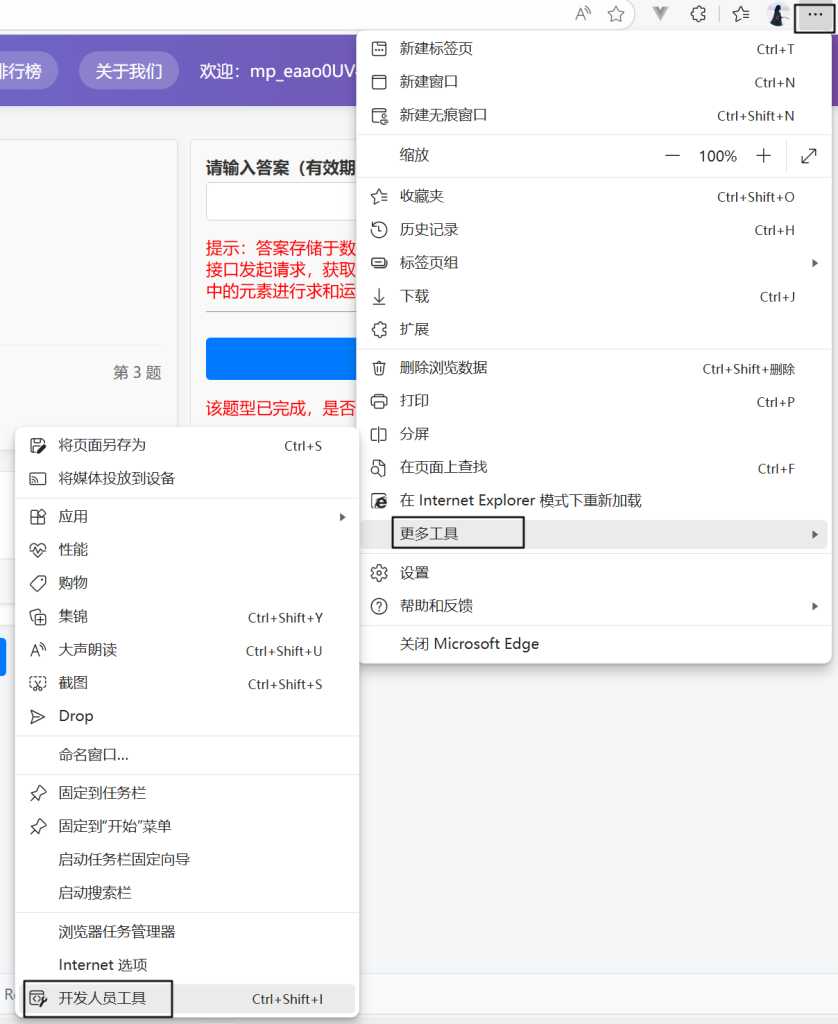Open 设置 from the Edge menu
Viewport: 838px width, 1024px height.
pyautogui.click(x=594, y=573)
